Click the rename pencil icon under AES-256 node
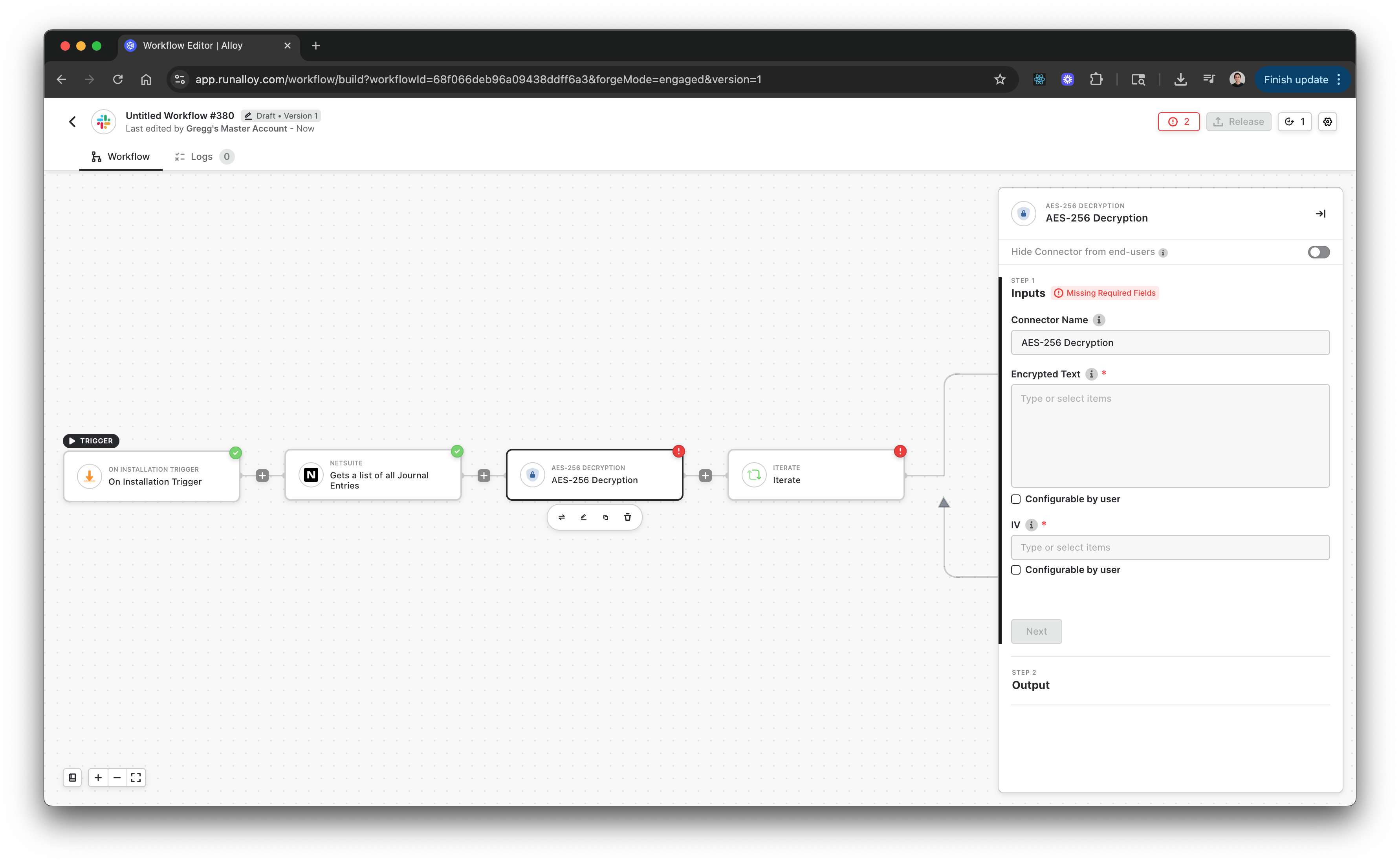 (x=583, y=517)
